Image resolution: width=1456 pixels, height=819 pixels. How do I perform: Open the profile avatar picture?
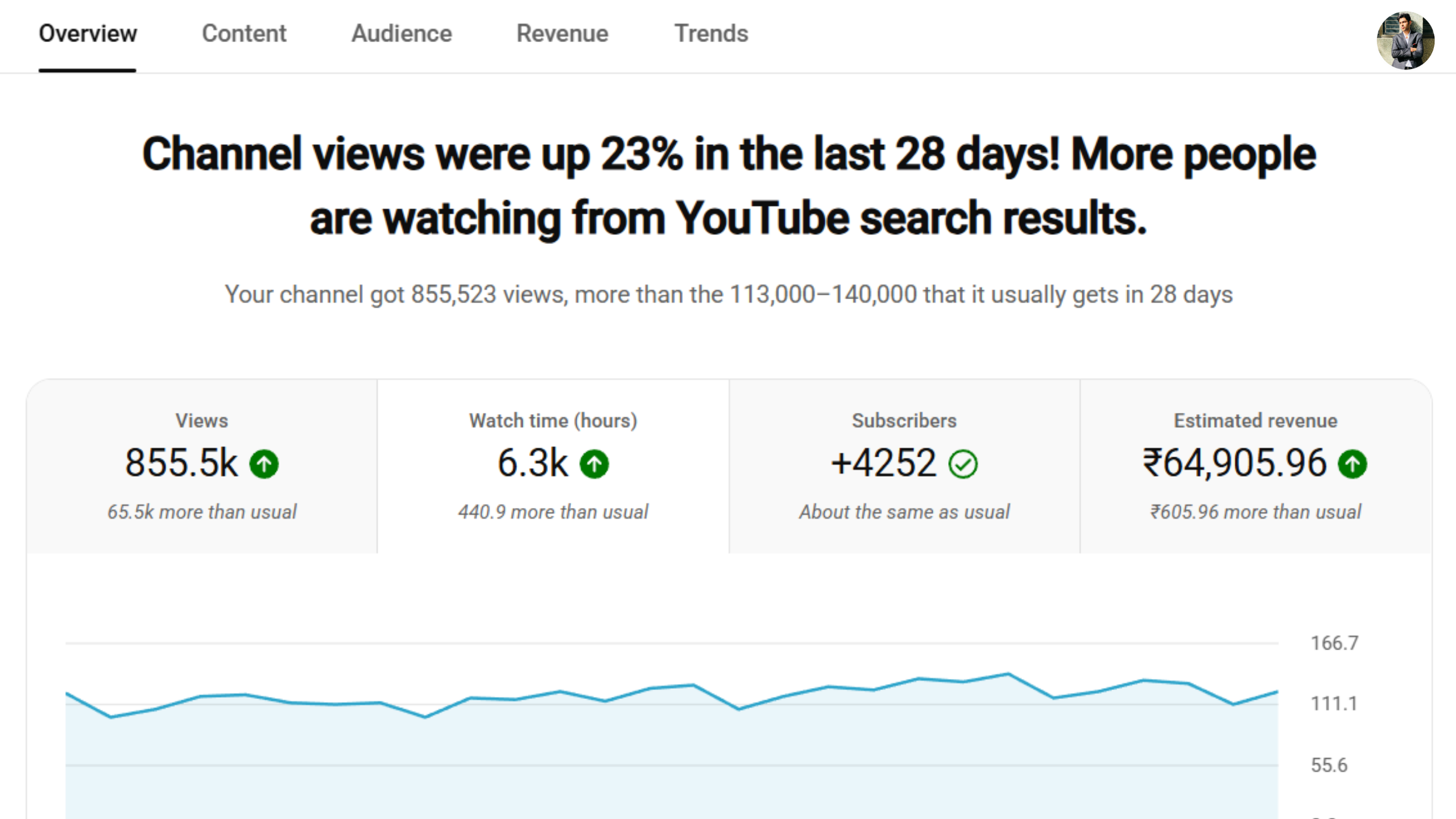(x=1405, y=40)
